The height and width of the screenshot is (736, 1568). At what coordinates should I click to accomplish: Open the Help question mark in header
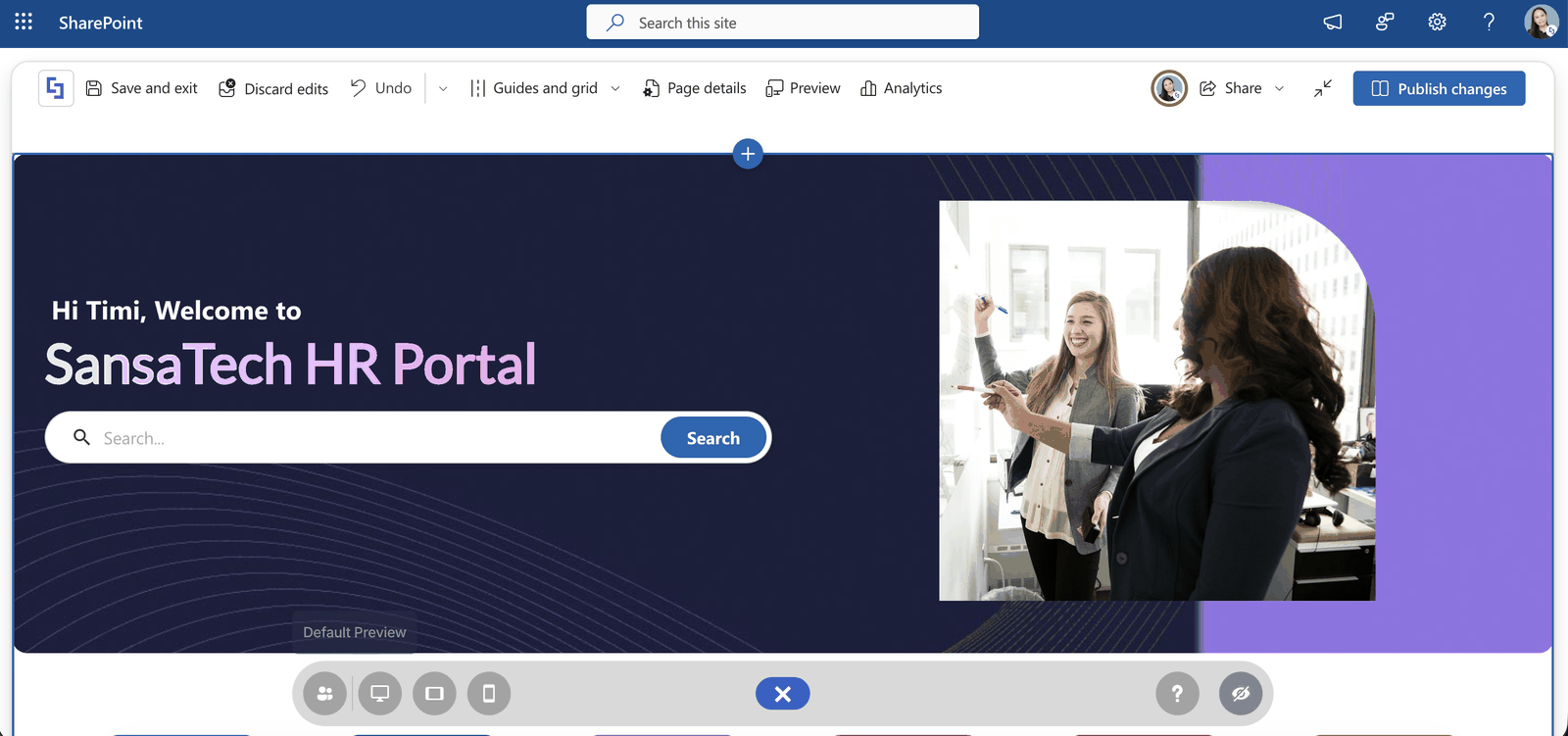click(1489, 22)
